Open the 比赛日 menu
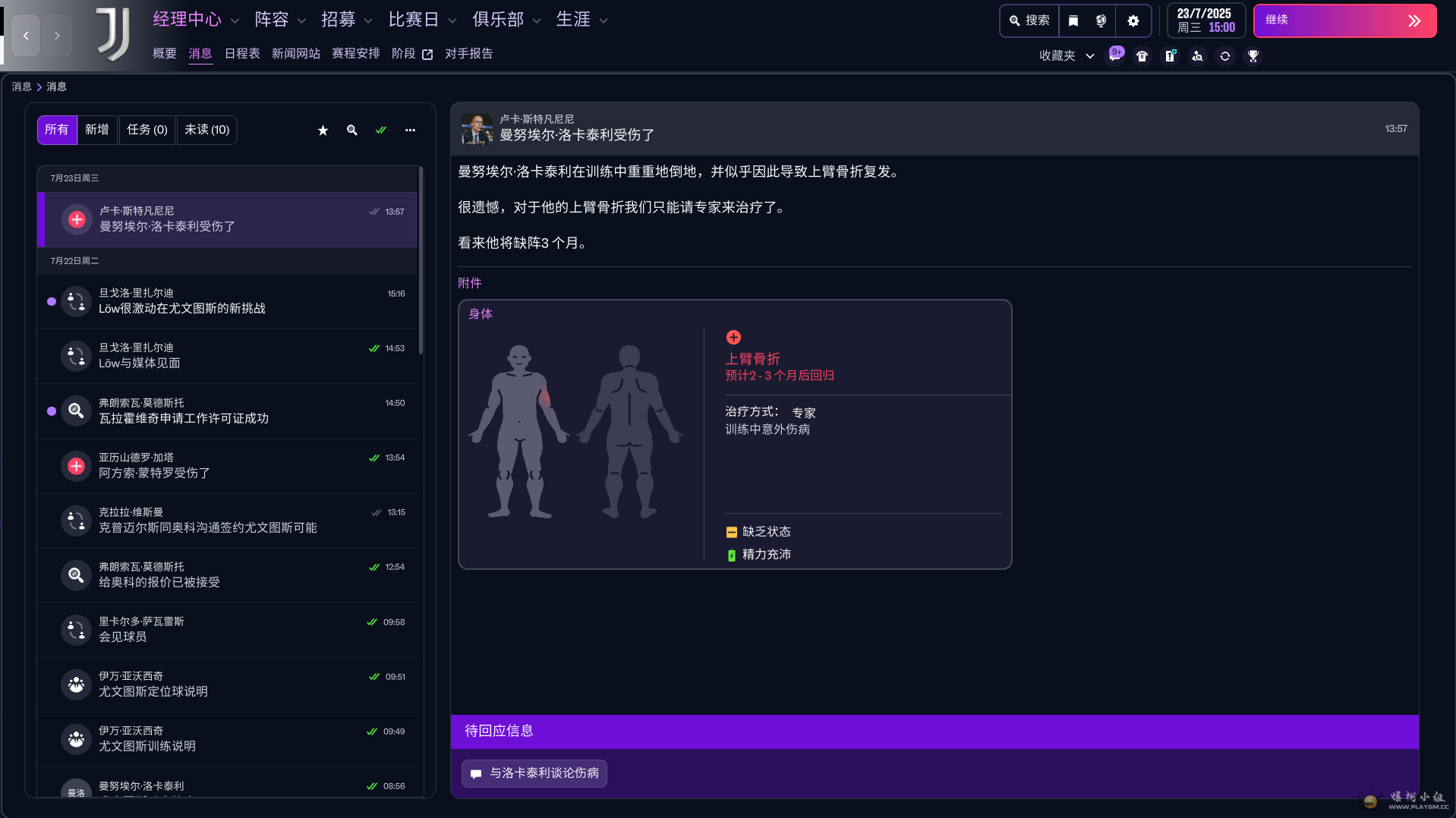Viewport: 1456px width, 818px height. [414, 19]
